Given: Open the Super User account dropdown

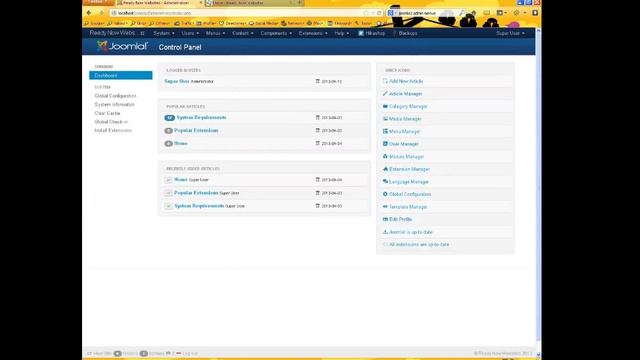Looking at the screenshot, I should [x=510, y=33].
